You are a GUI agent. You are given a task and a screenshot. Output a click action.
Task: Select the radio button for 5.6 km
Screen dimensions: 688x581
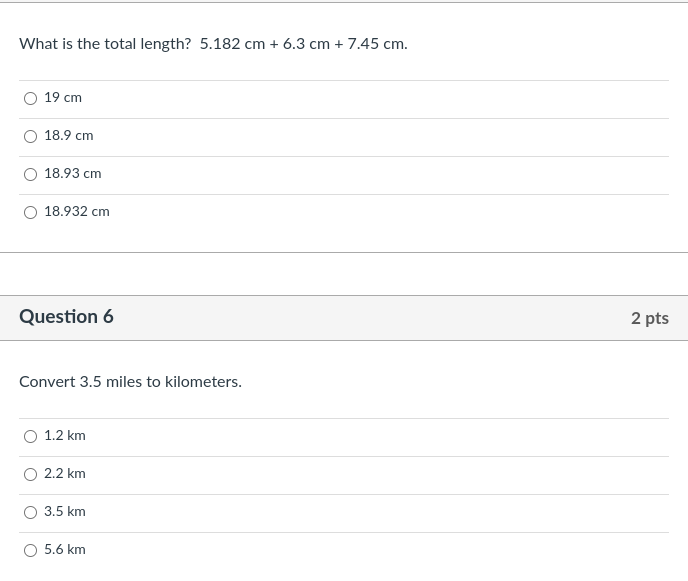tap(30, 550)
